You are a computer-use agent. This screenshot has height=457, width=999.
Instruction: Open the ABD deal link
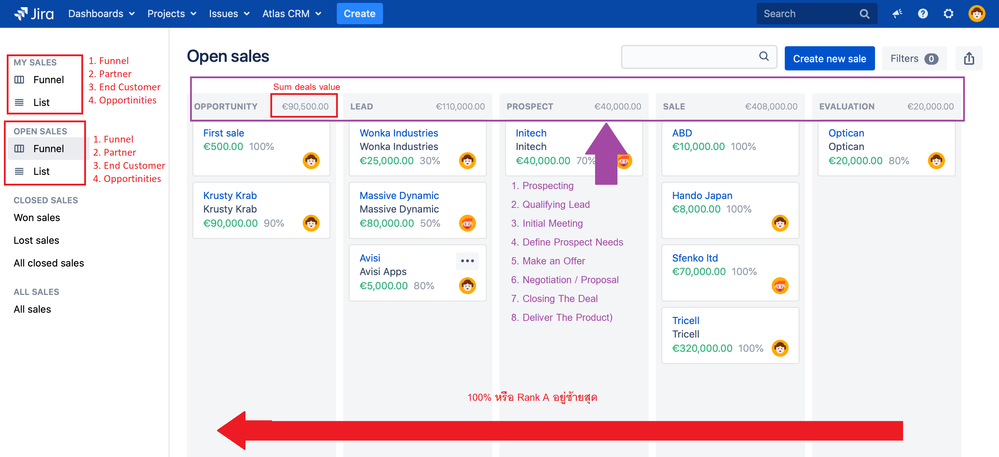[682, 133]
